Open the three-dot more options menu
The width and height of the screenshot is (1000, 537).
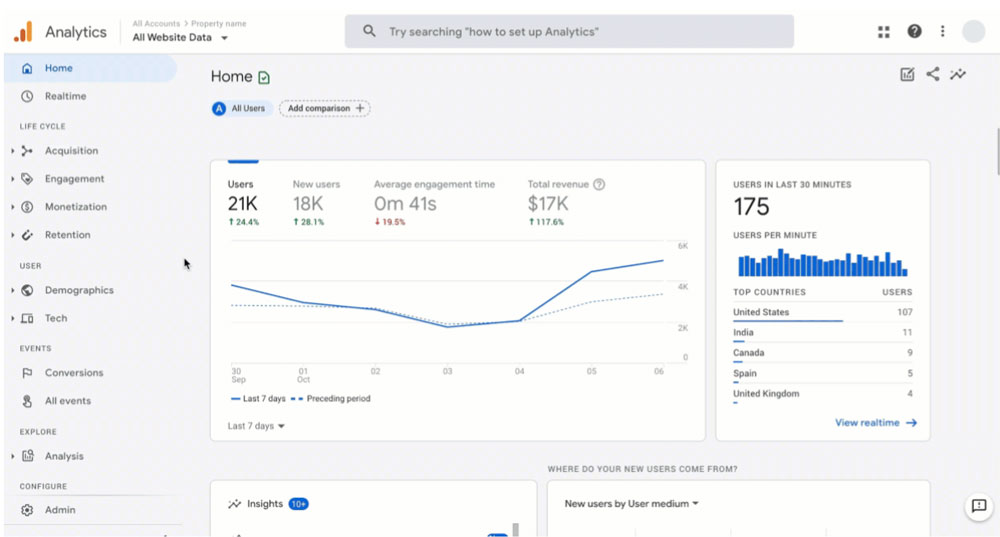click(x=943, y=31)
